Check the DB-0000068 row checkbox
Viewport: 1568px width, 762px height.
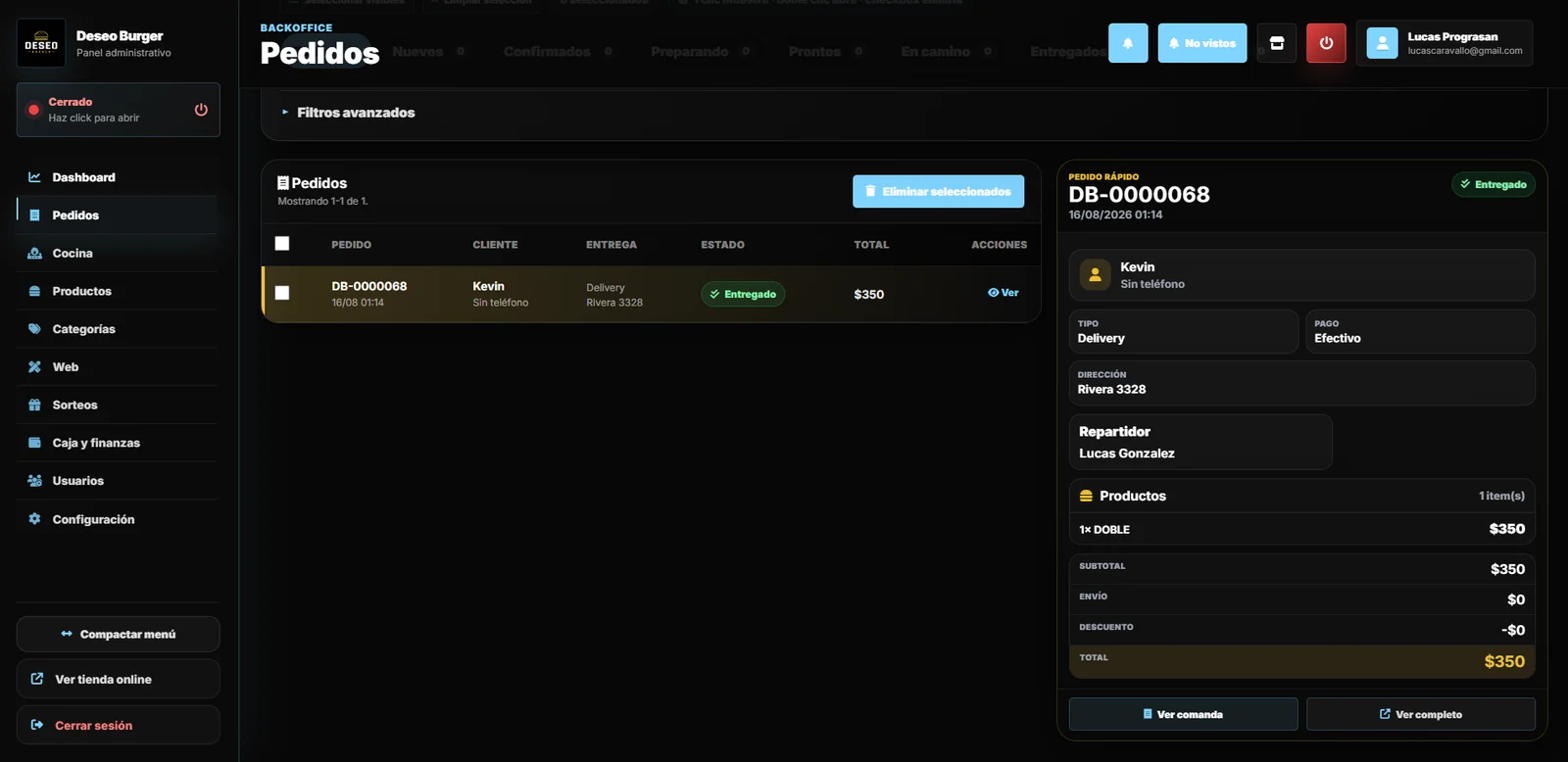pos(282,293)
